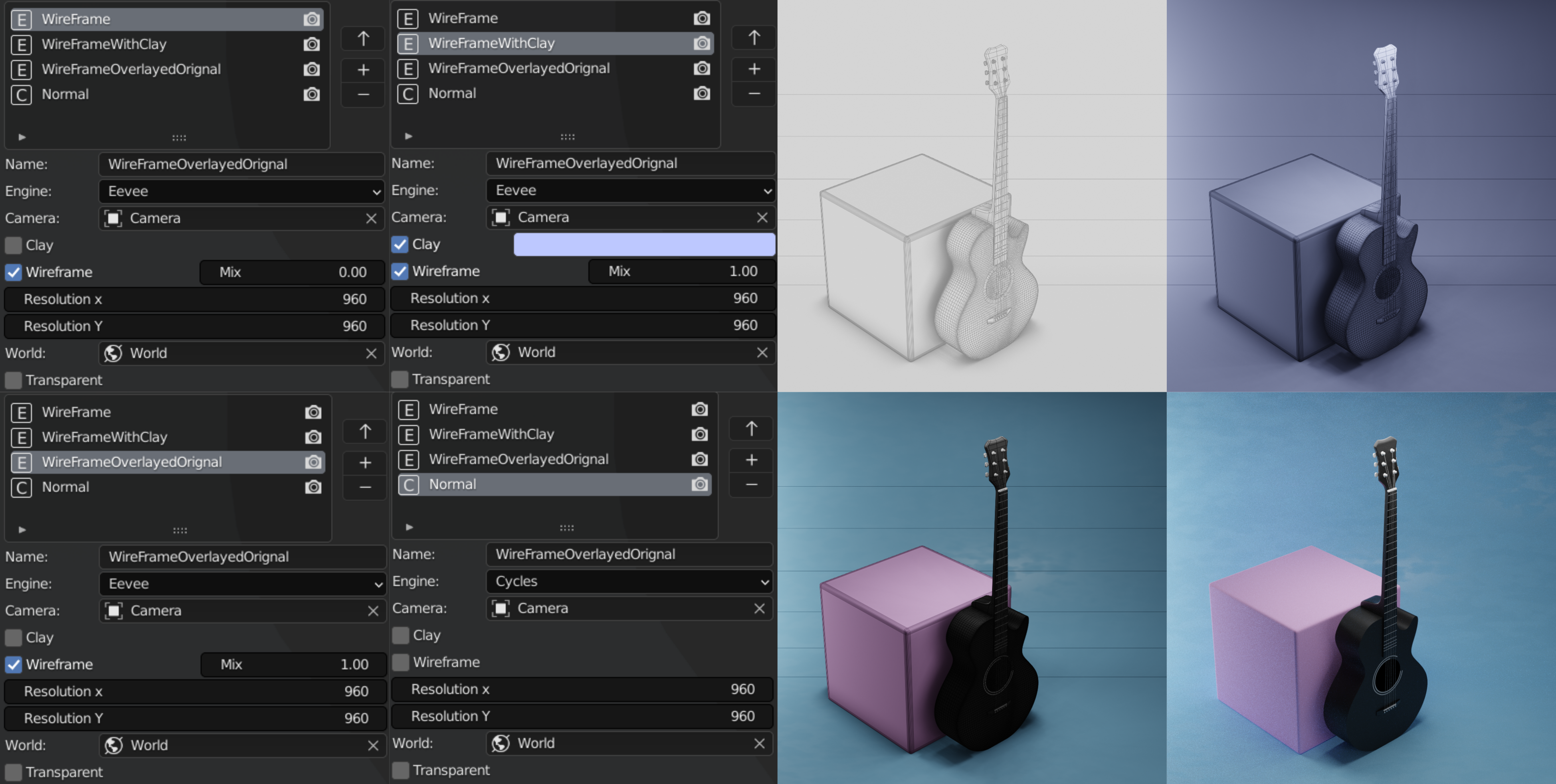The width and height of the screenshot is (1556, 784).
Task: Click the move-up arrow in bottom-right panel
Action: pyautogui.click(x=751, y=429)
